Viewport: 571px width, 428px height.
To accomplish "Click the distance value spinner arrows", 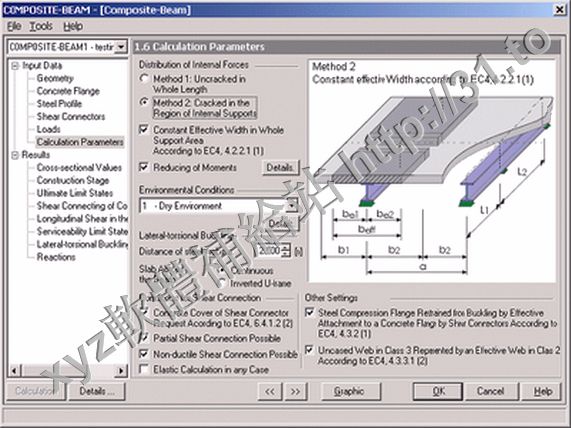I will coord(286,251).
